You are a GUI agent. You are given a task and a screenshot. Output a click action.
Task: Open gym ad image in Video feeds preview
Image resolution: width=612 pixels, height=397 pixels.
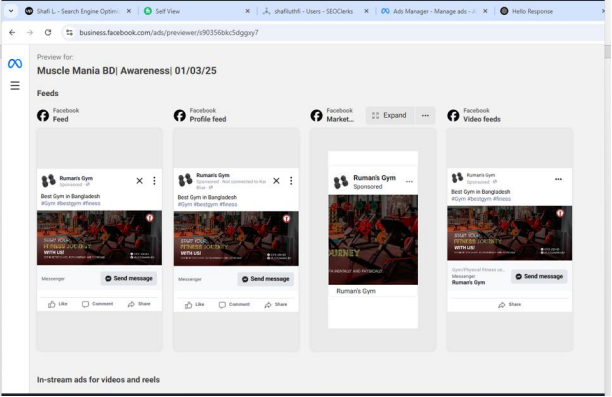click(509, 233)
